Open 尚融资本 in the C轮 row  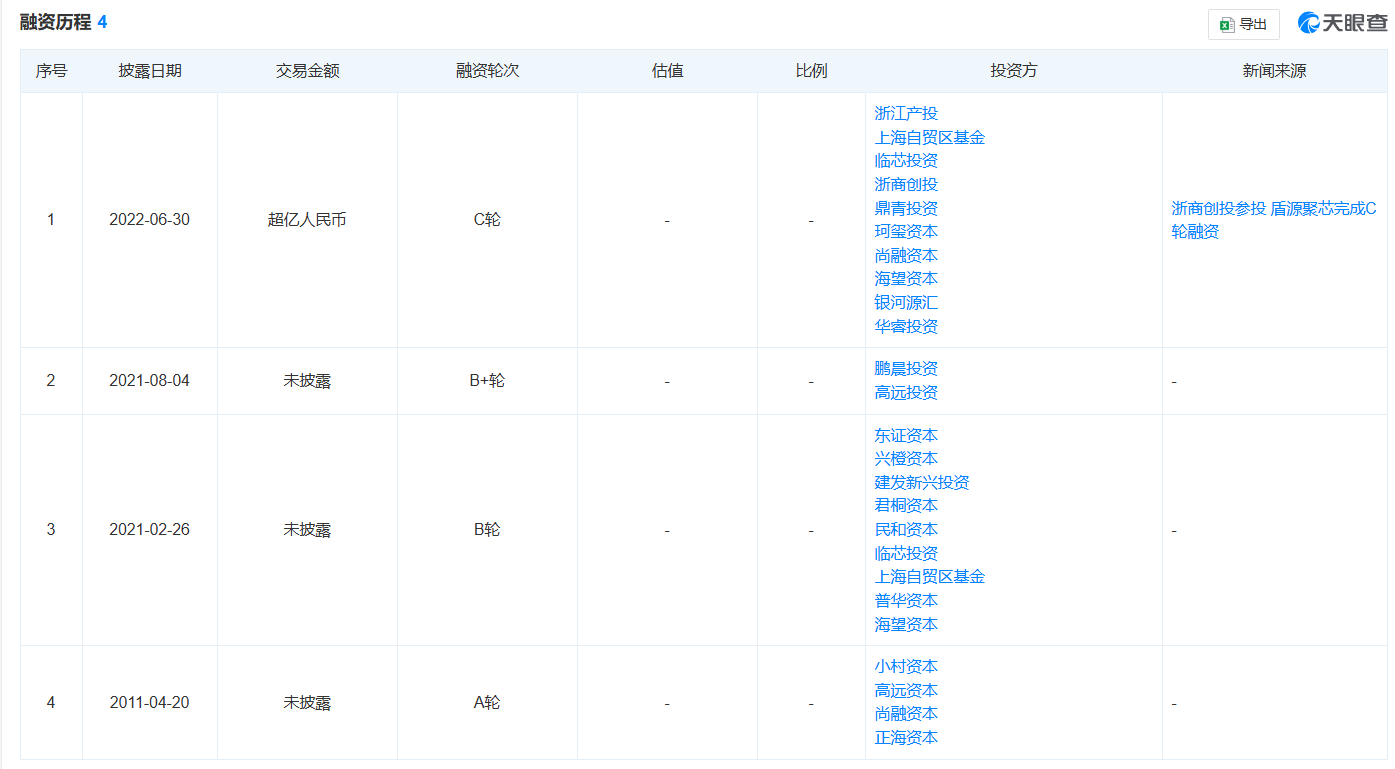pos(906,255)
